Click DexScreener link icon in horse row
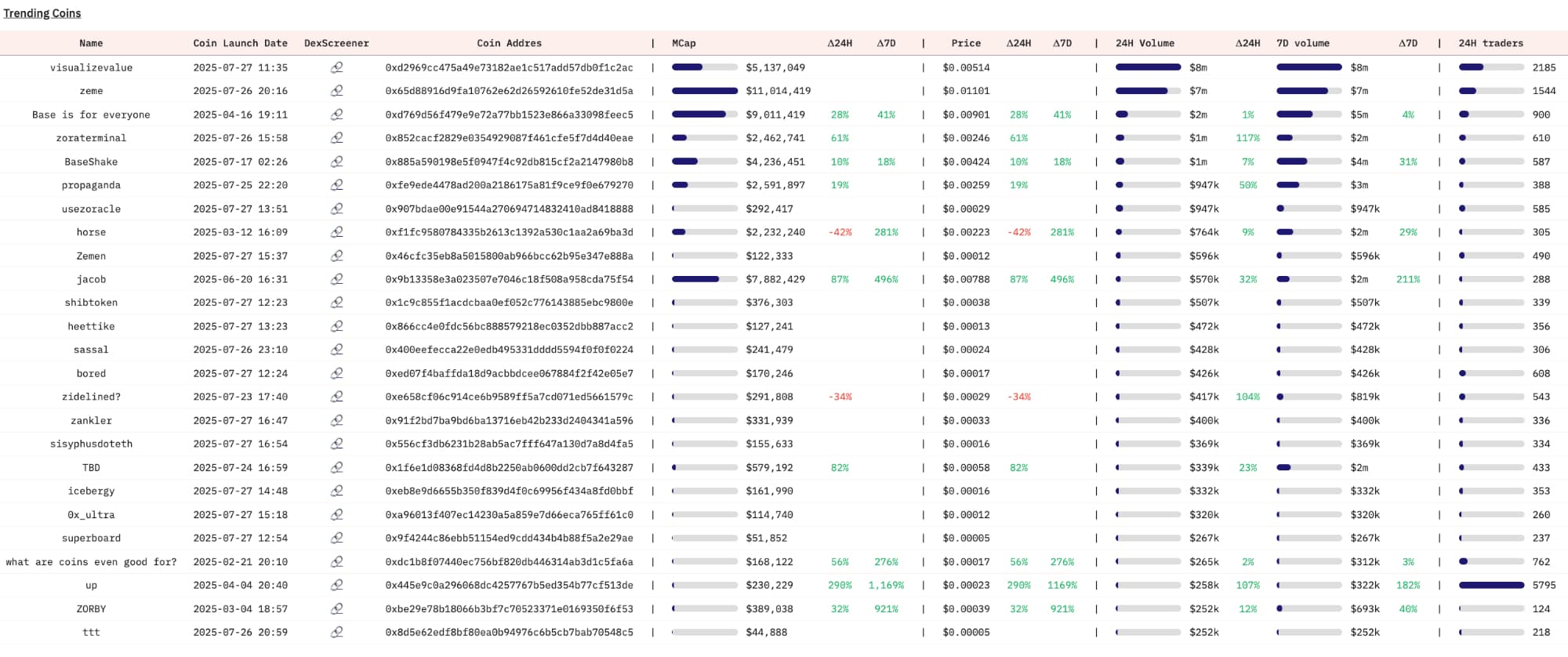1568x657 pixels. [336, 232]
